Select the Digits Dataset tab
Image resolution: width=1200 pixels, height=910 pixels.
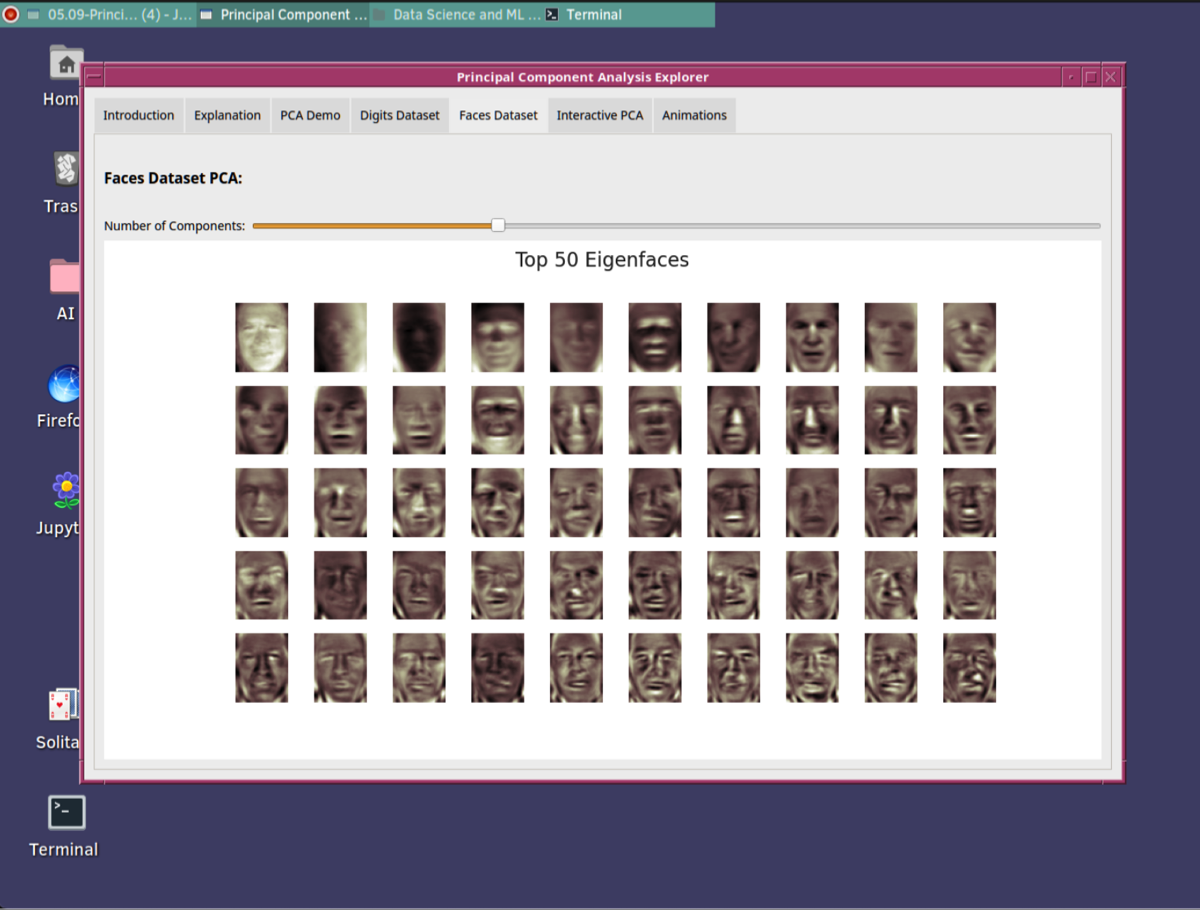tap(399, 115)
